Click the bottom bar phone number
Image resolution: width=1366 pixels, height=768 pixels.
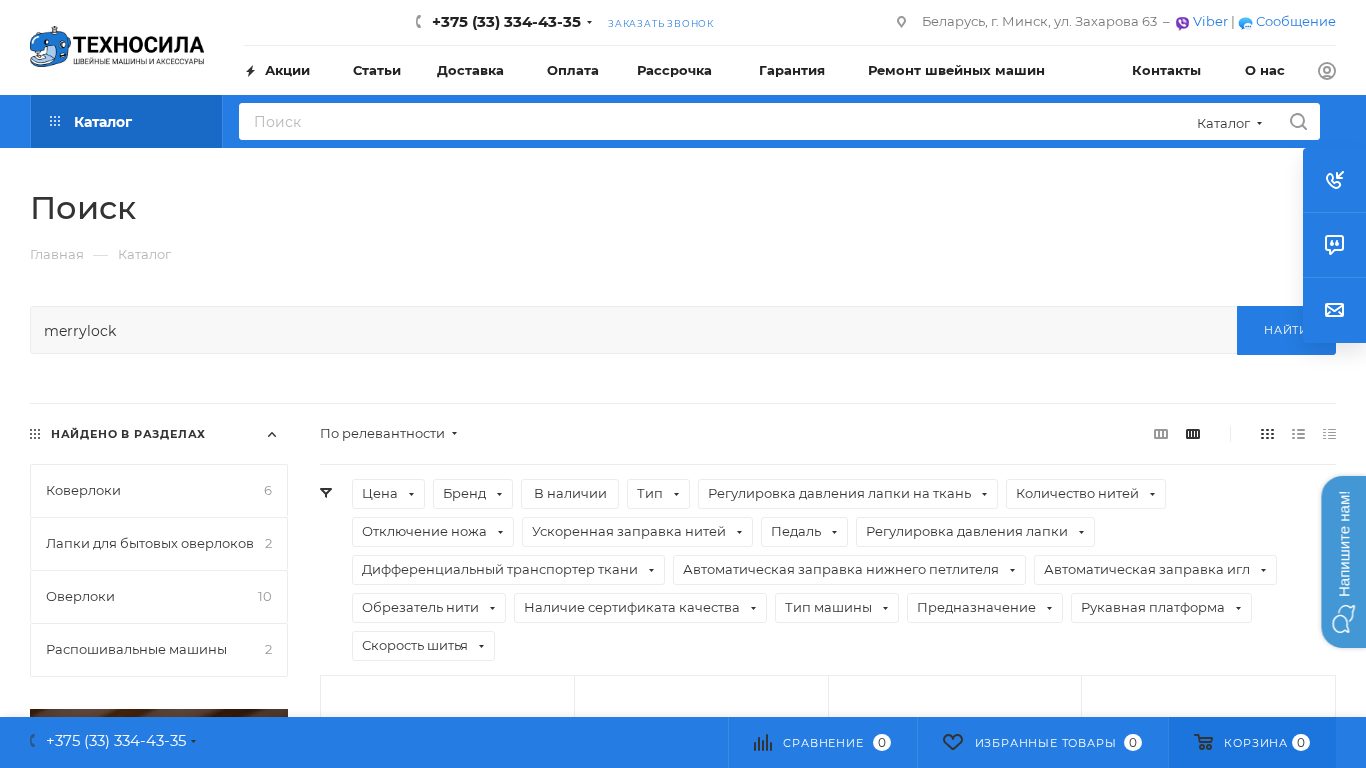[x=116, y=741]
